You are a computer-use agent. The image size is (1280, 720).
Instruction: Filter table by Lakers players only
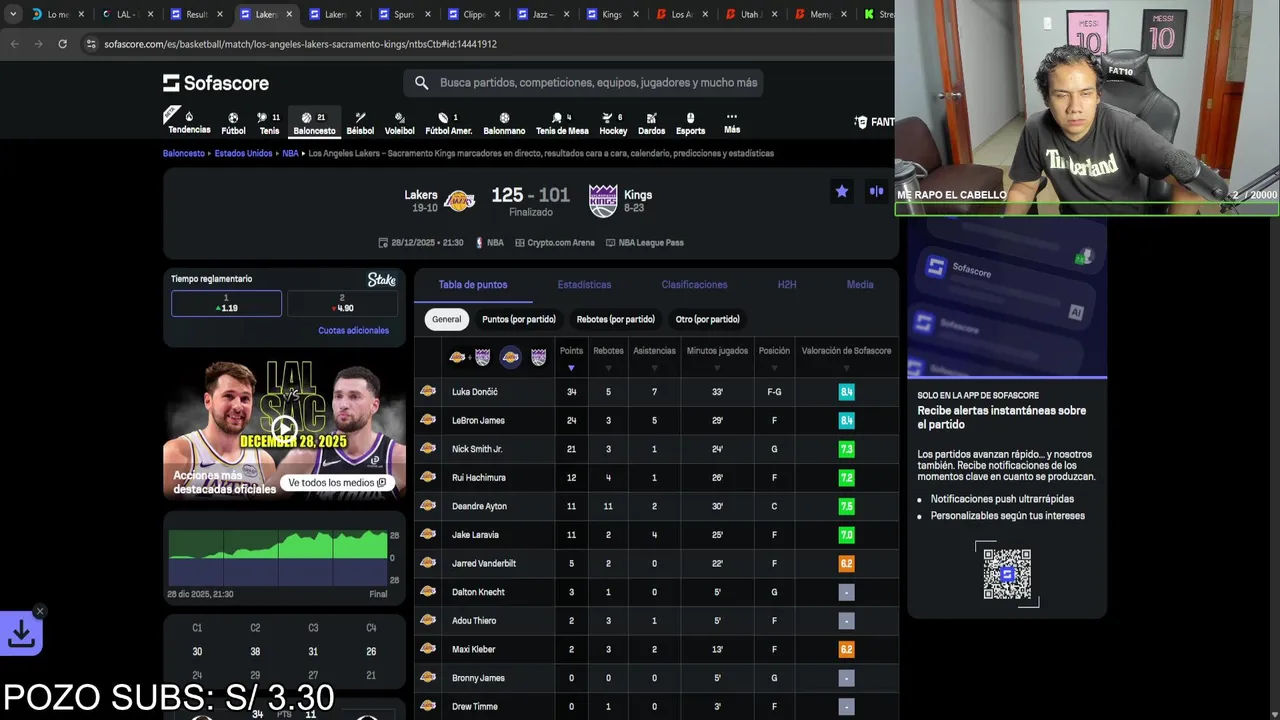coord(510,357)
